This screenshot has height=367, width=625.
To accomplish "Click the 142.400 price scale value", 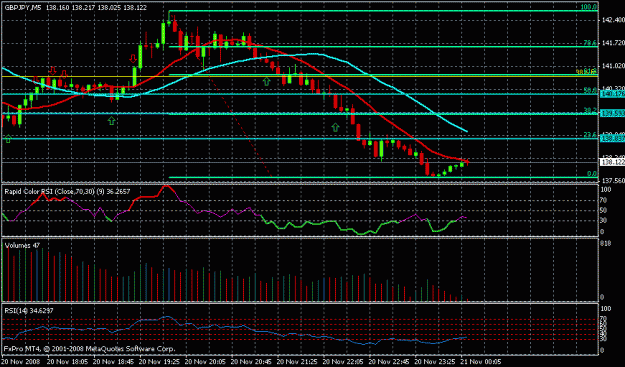I will coord(614,19).
